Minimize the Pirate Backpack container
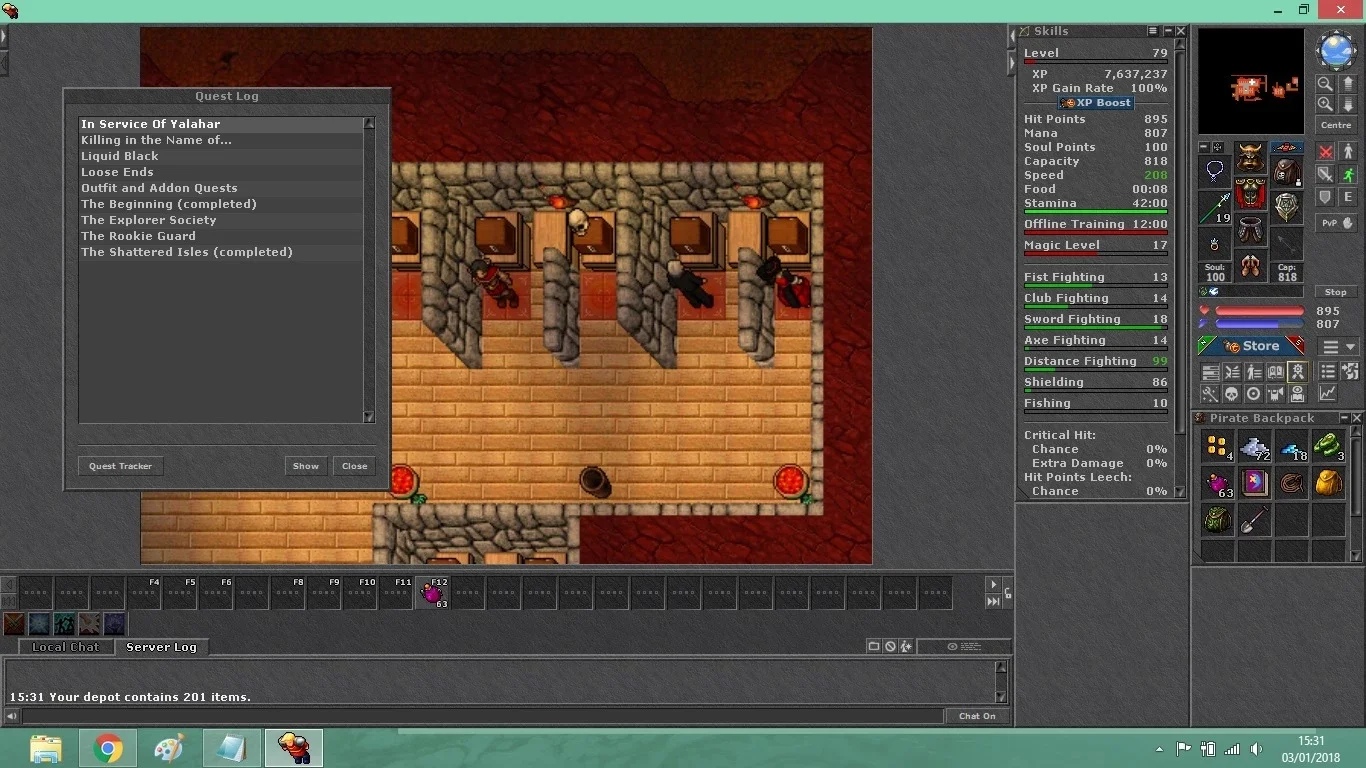This screenshot has height=768, width=1366. [1344, 418]
